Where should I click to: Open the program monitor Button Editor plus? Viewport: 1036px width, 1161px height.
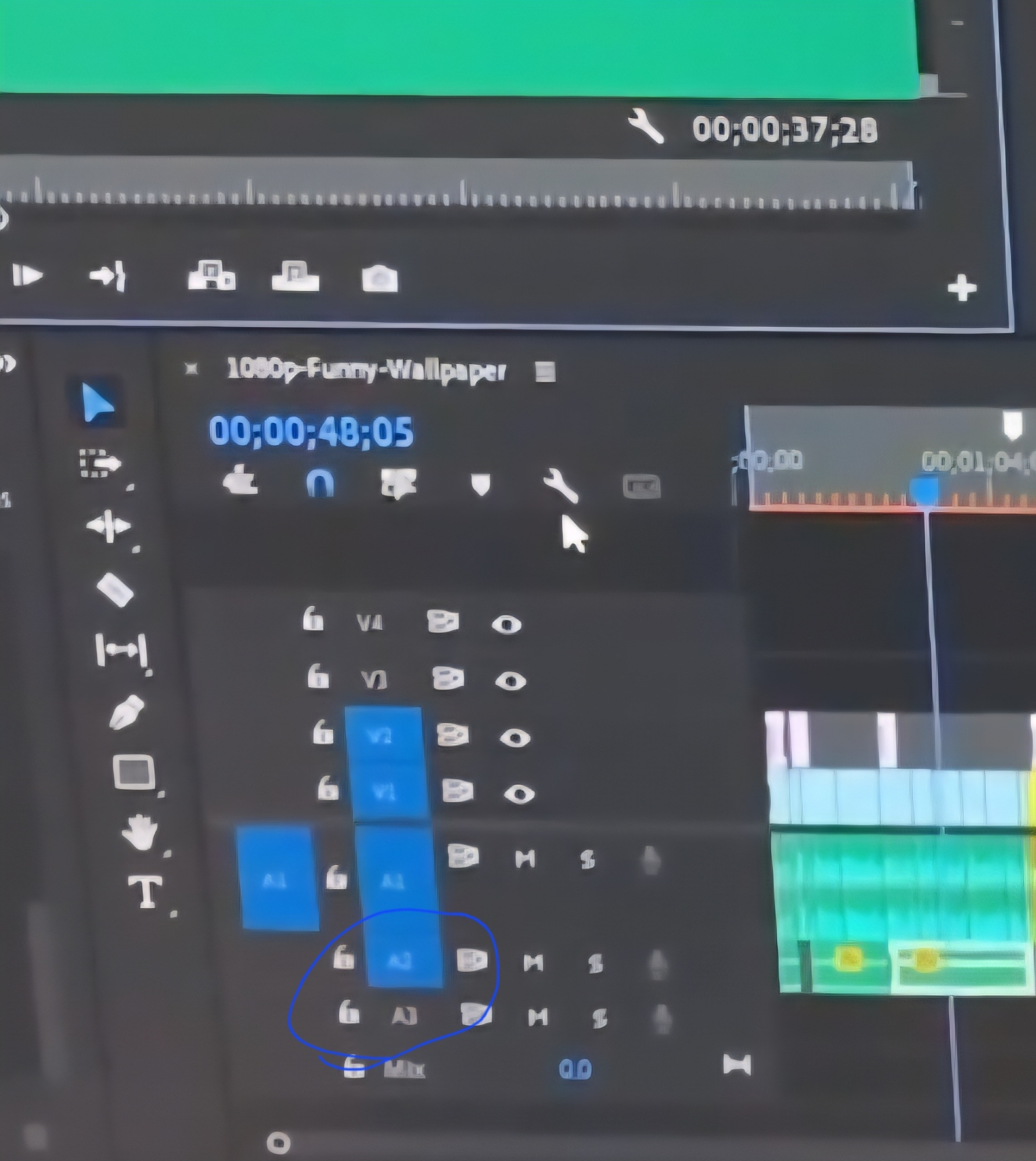[x=962, y=288]
